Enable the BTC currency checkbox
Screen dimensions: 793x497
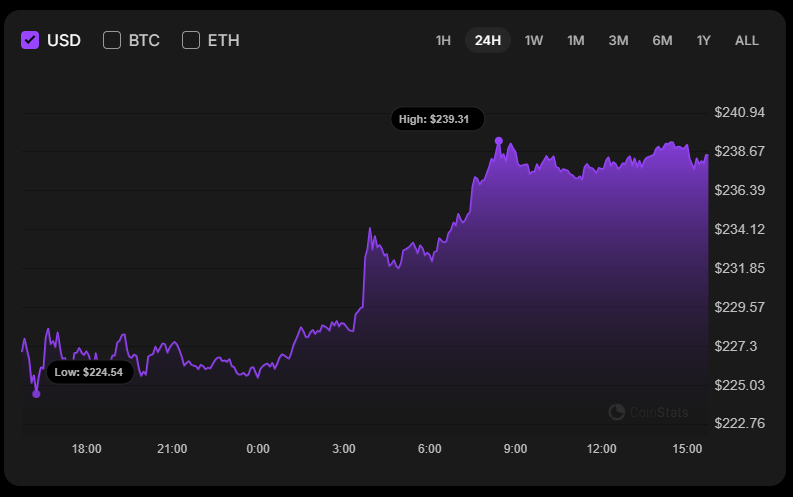112,40
